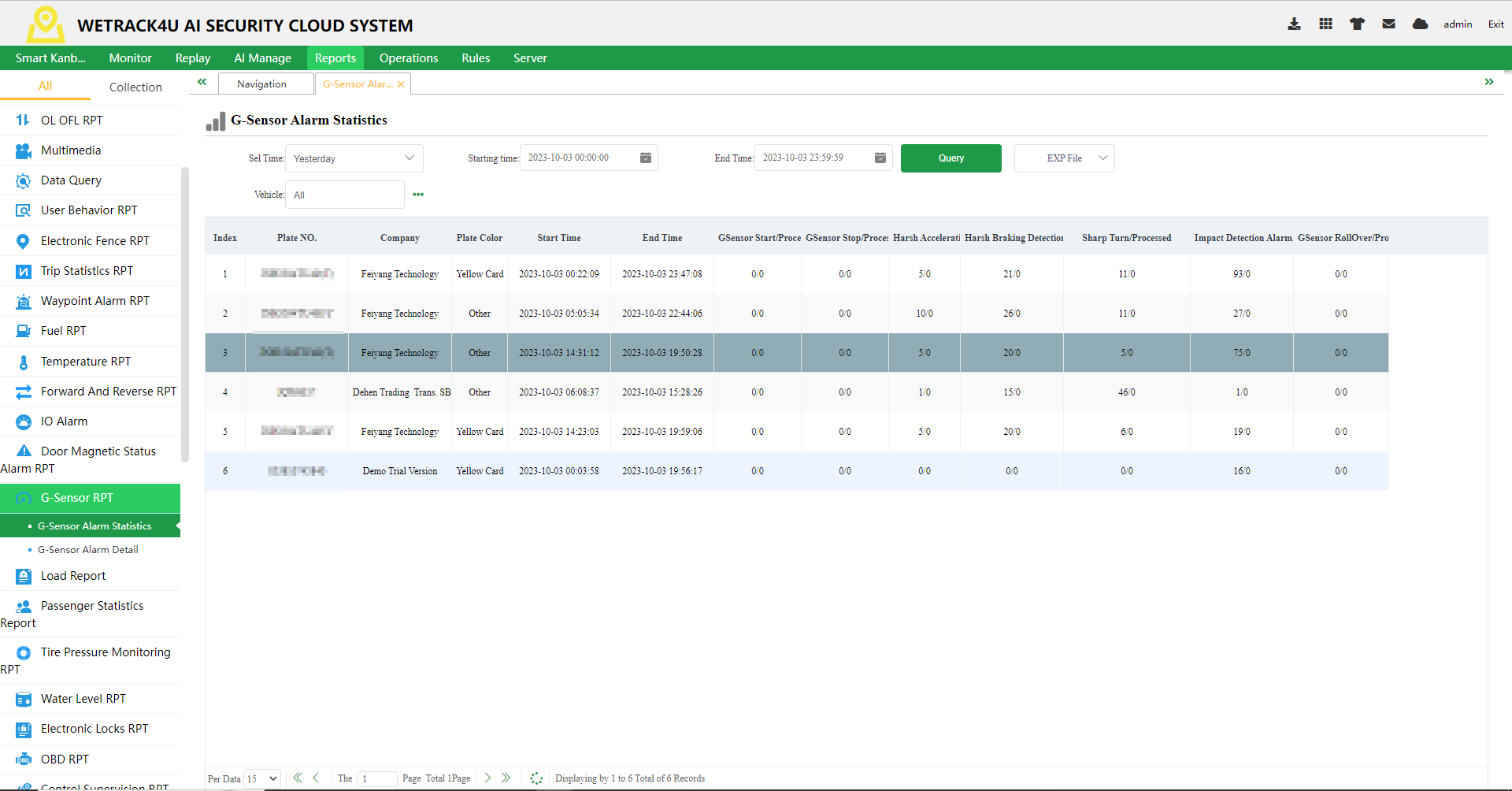The image size is (1512, 791).
Task: Click the Electronic Fence RPT pin icon
Action: [x=23, y=240]
